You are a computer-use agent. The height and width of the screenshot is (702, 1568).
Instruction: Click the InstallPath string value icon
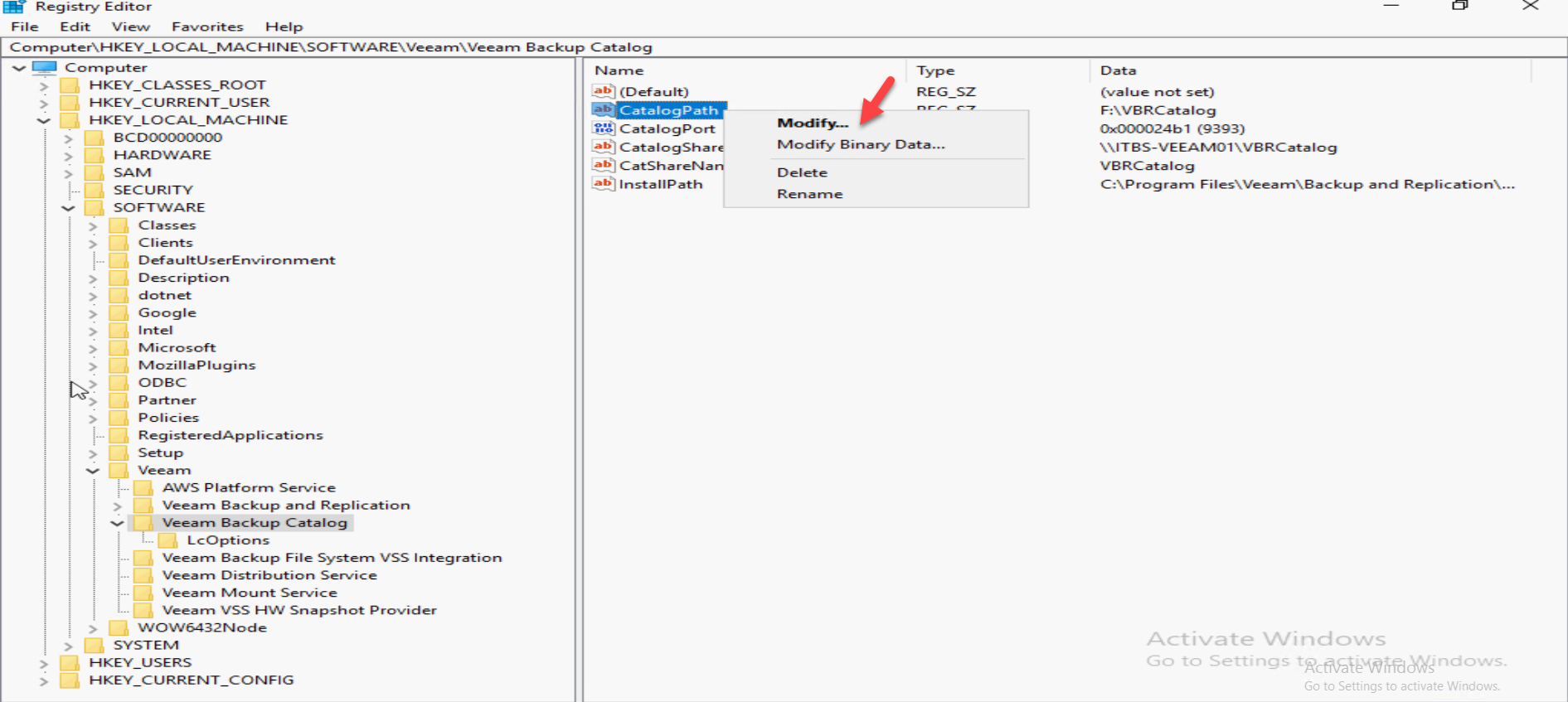point(603,184)
